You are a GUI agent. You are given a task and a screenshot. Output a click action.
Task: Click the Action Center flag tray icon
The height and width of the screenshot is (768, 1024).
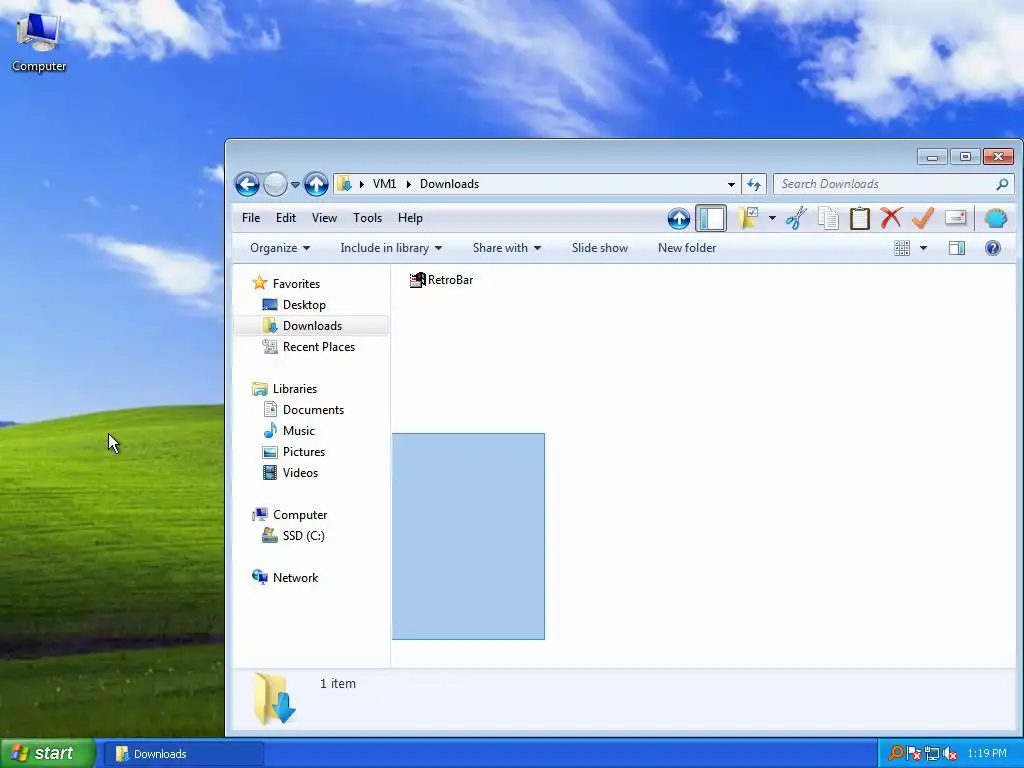(914, 754)
